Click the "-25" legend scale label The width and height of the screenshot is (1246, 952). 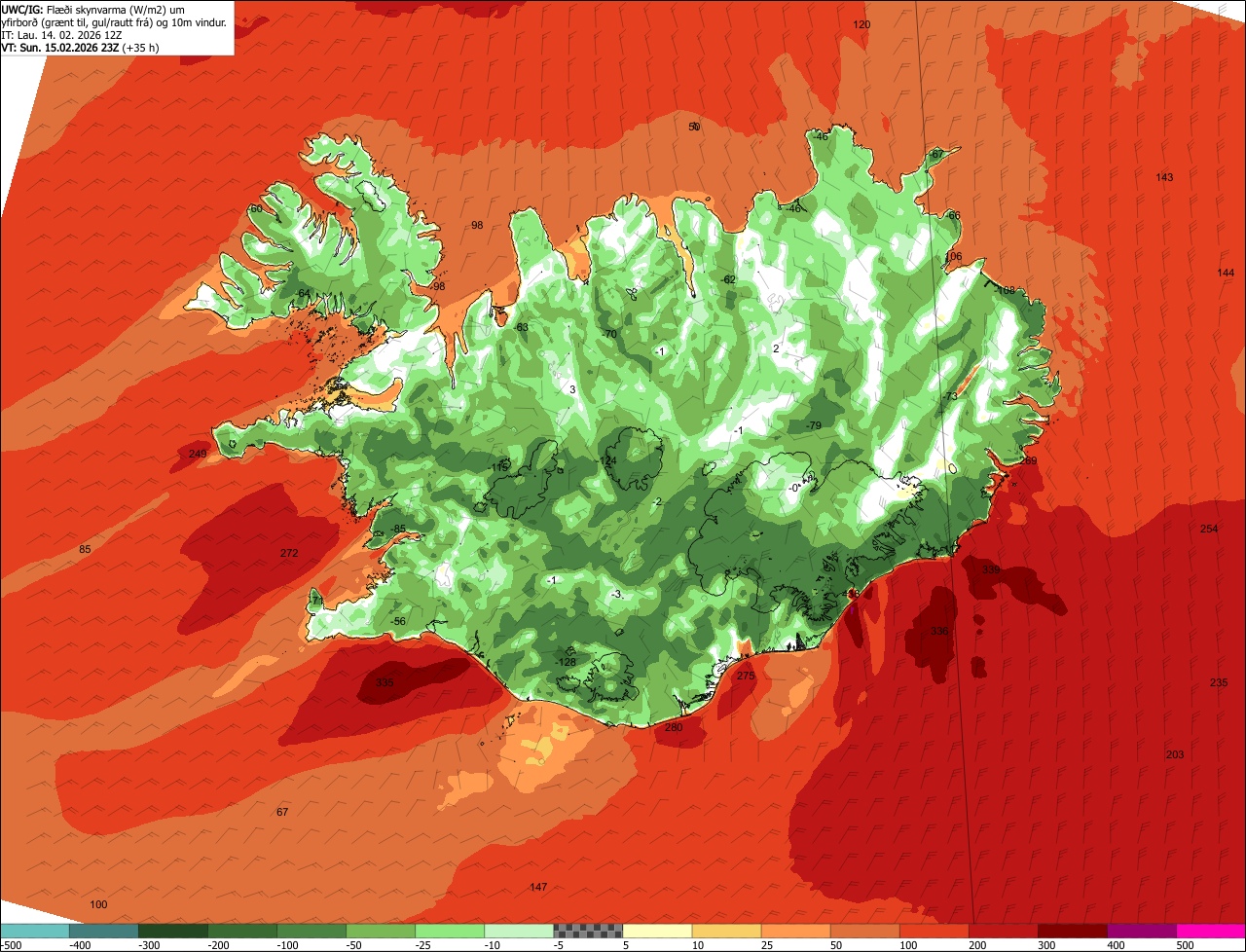point(423,945)
